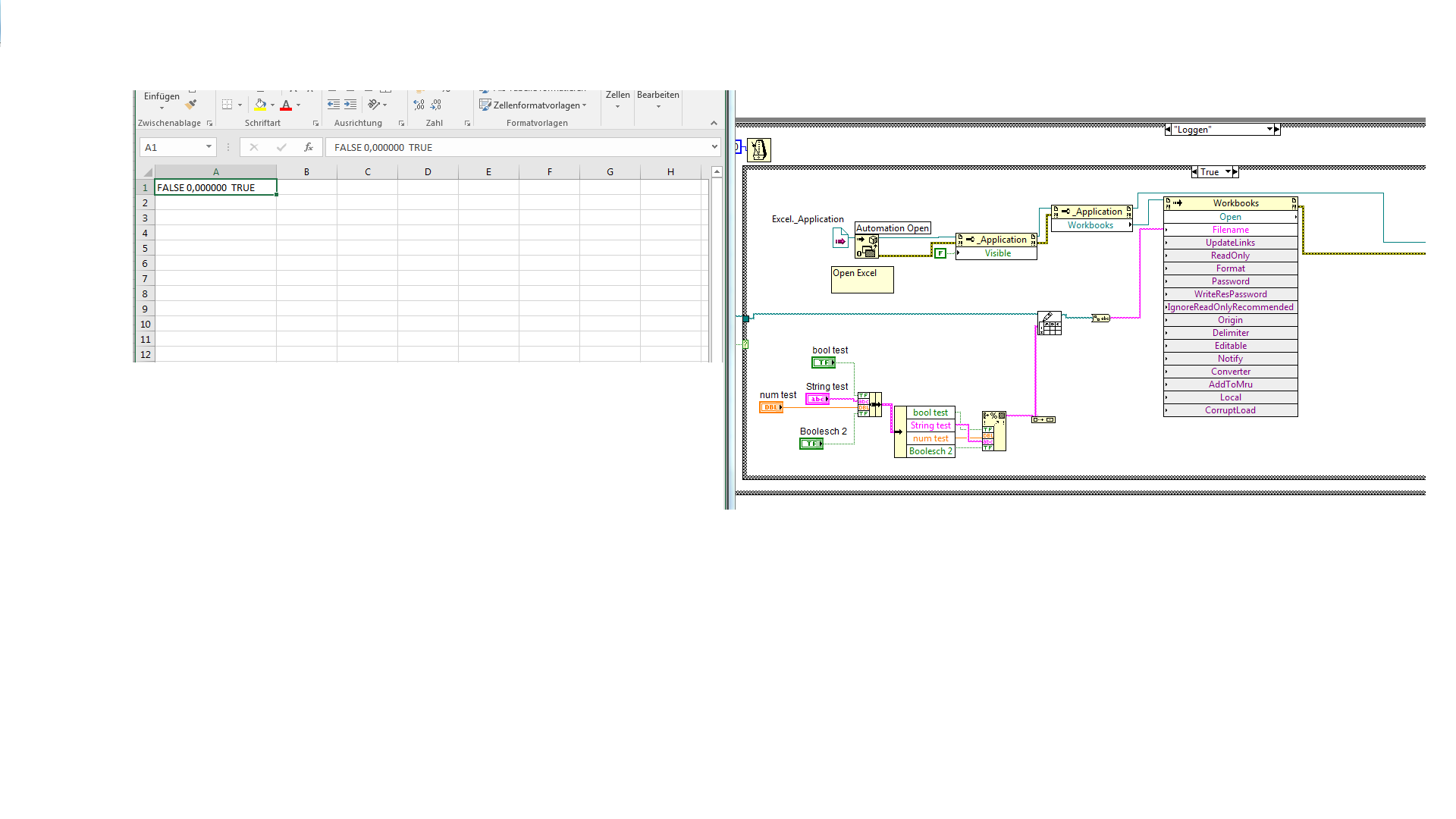Click the Bundle cluster node

pos(869,404)
